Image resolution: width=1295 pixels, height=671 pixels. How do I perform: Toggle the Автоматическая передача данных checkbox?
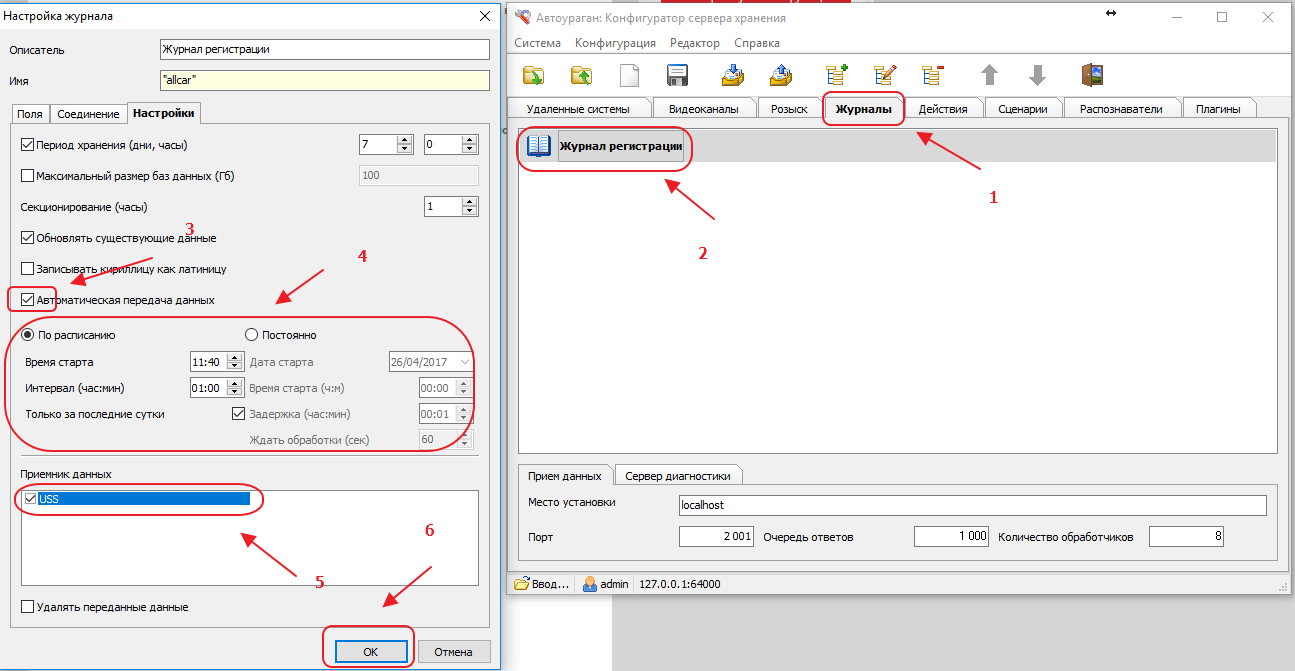pos(27,299)
